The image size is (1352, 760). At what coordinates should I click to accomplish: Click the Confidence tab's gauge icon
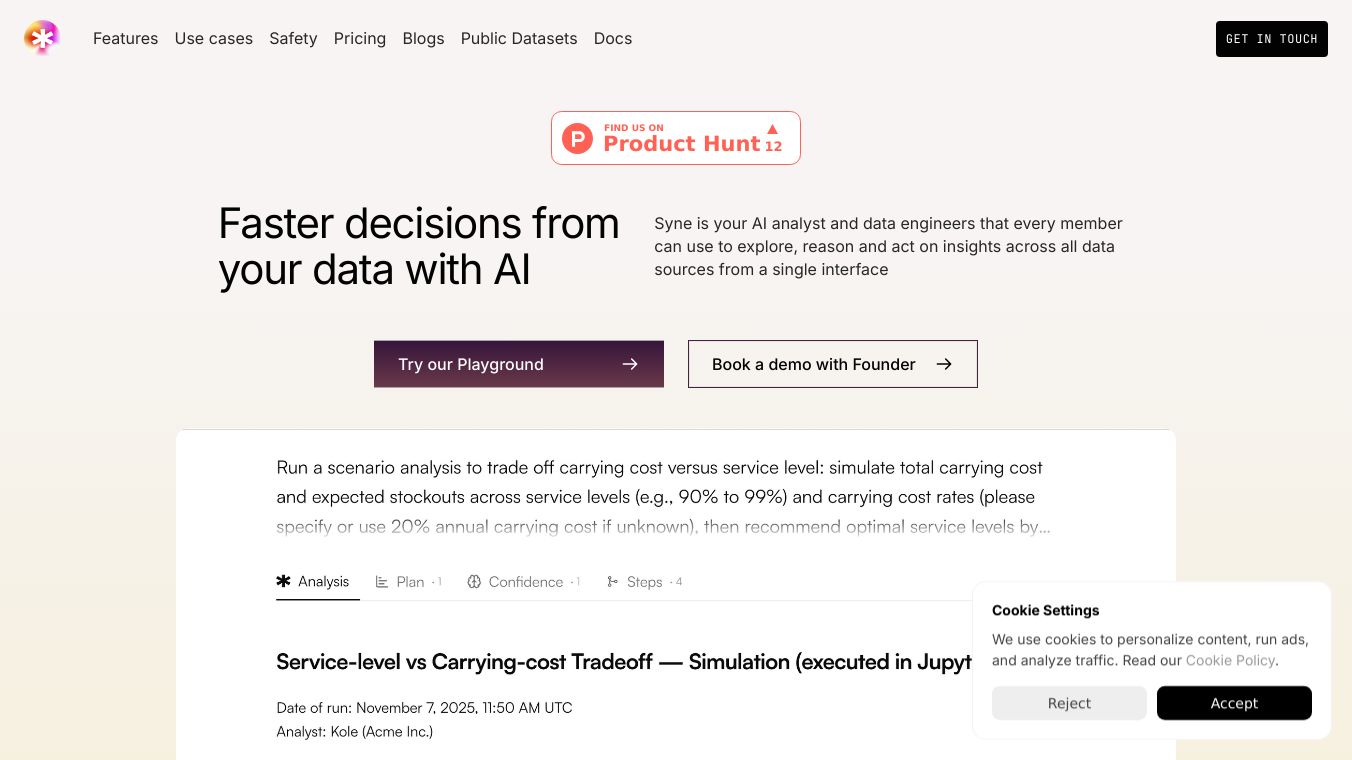point(474,582)
